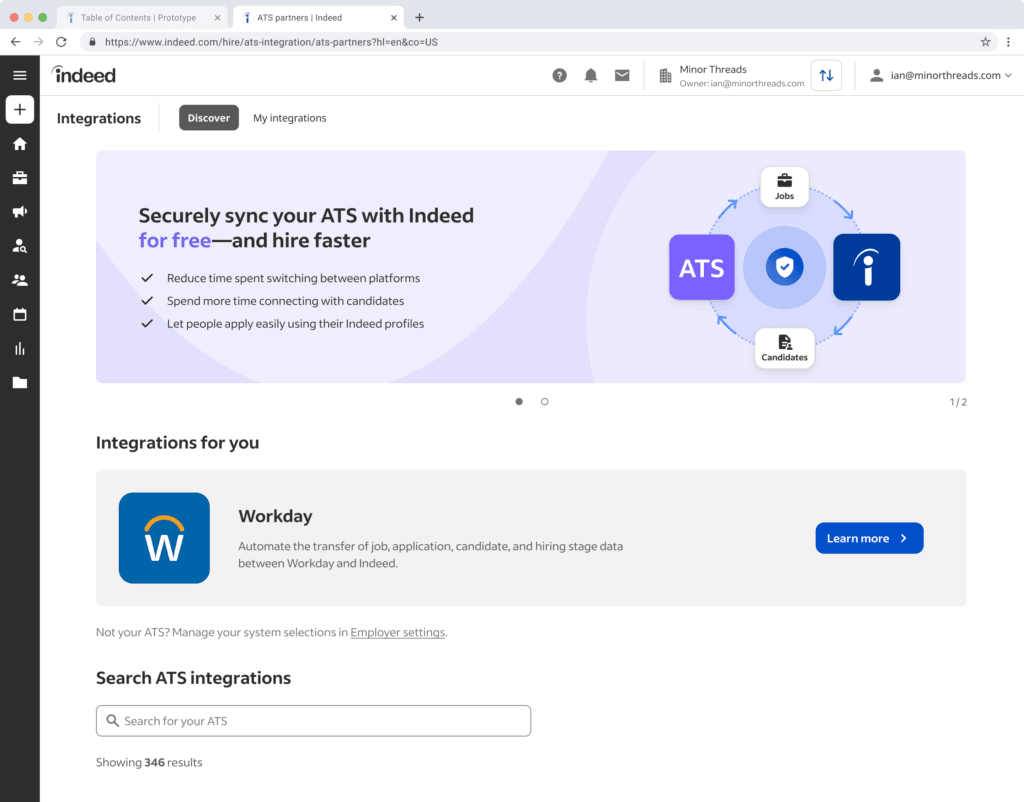Click the 'Showing 346 results' text
The image size is (1024, 802).
pos(149,762)
